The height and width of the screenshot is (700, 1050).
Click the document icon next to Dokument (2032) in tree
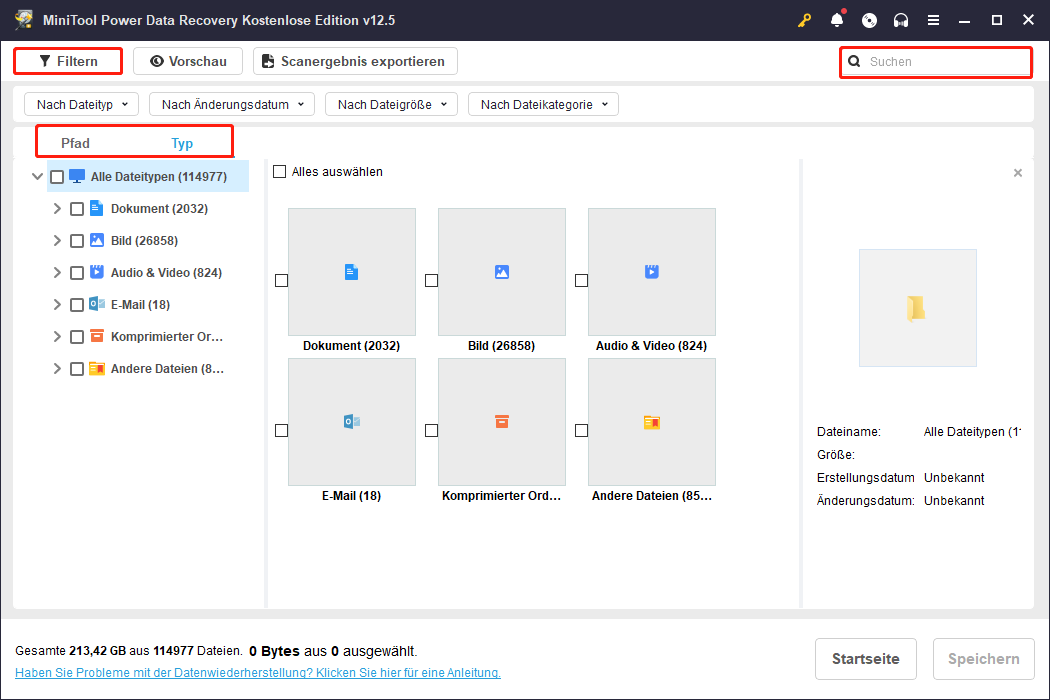coord(96,208)
